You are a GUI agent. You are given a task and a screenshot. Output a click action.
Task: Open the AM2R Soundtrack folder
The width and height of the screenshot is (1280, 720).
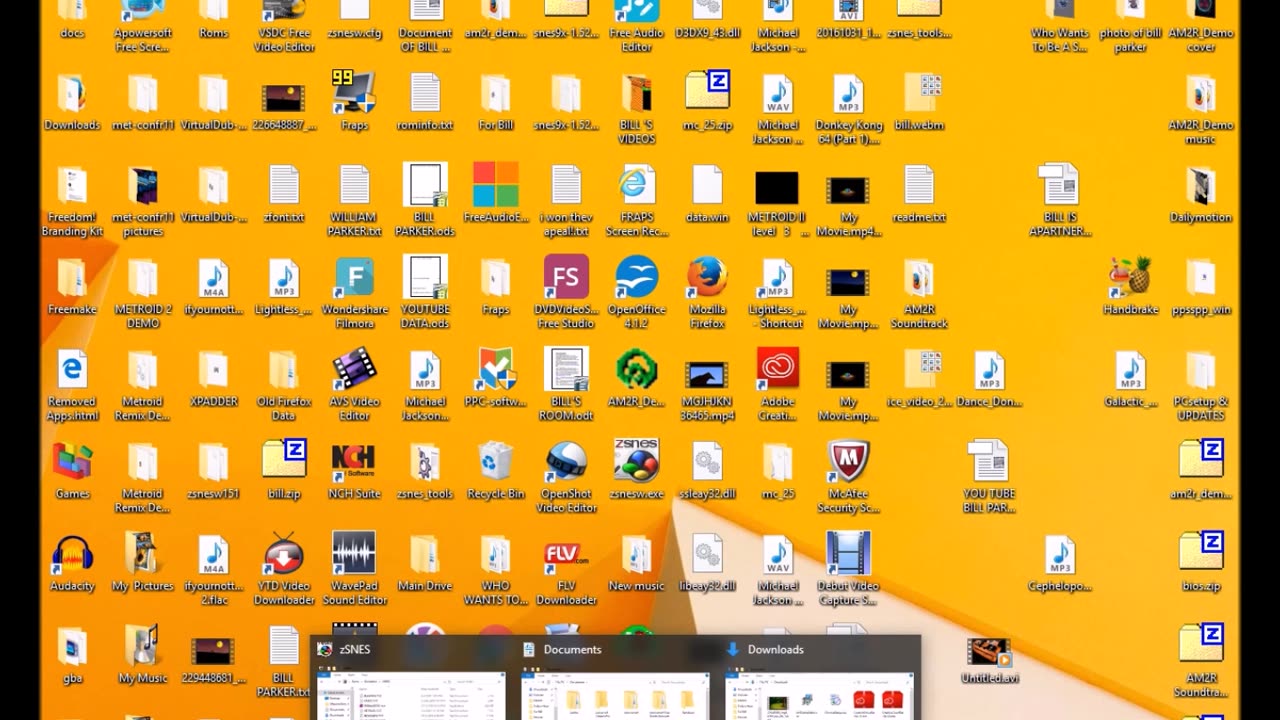(918, 279)
